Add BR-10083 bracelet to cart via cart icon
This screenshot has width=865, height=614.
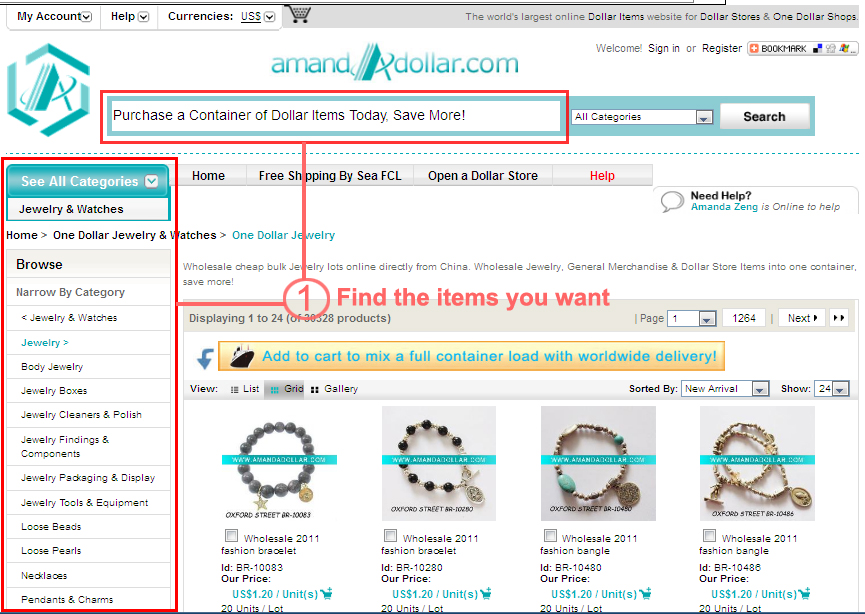click(326, 594)
